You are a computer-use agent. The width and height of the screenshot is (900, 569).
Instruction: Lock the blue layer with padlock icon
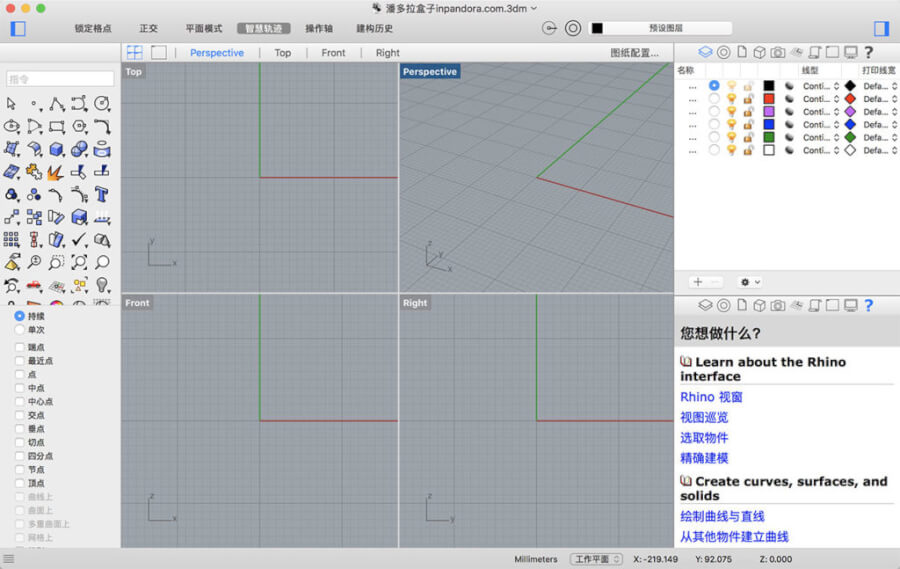pos(748,125)
